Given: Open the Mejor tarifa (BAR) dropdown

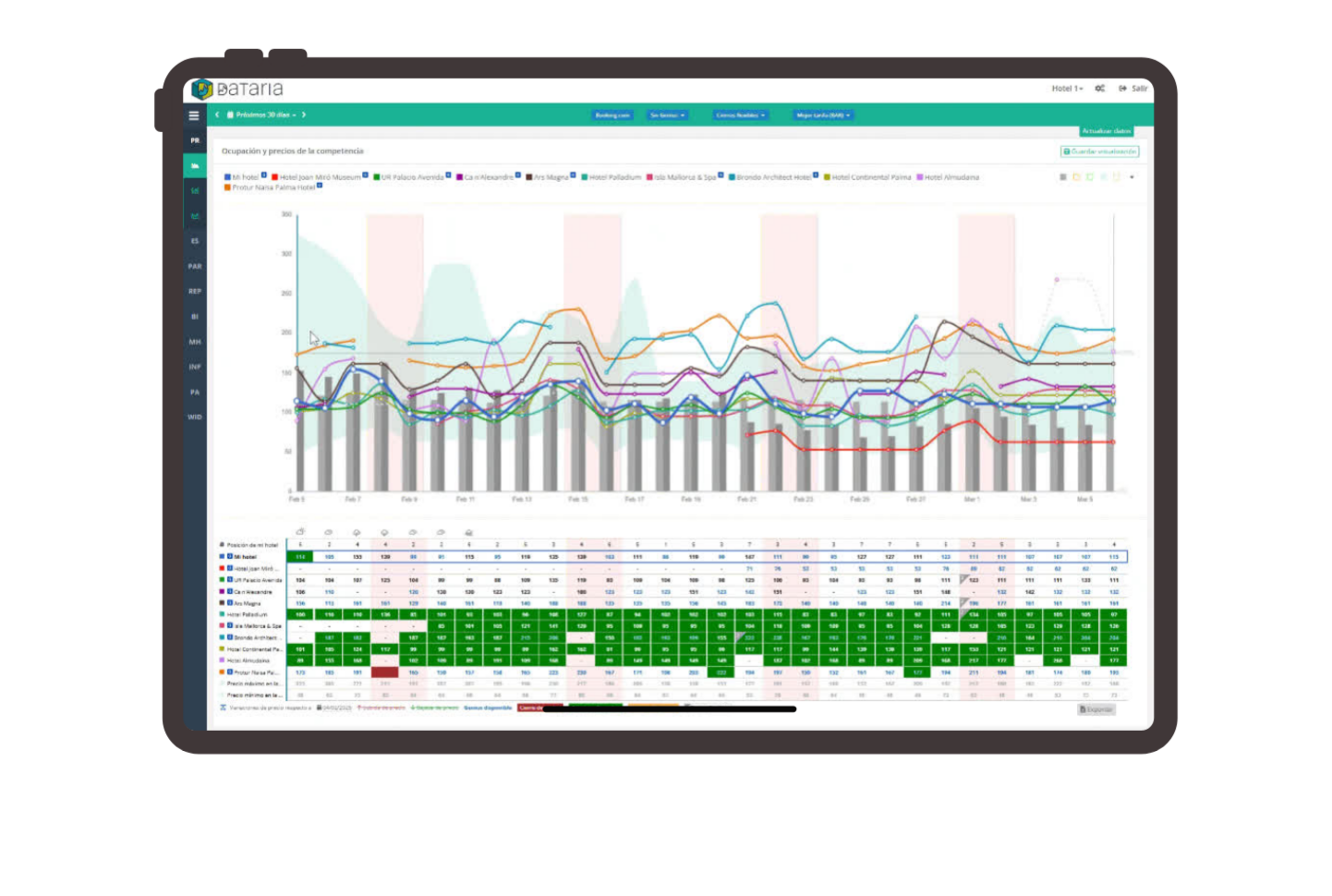Looking at the screenshot, I should [823, 115].
